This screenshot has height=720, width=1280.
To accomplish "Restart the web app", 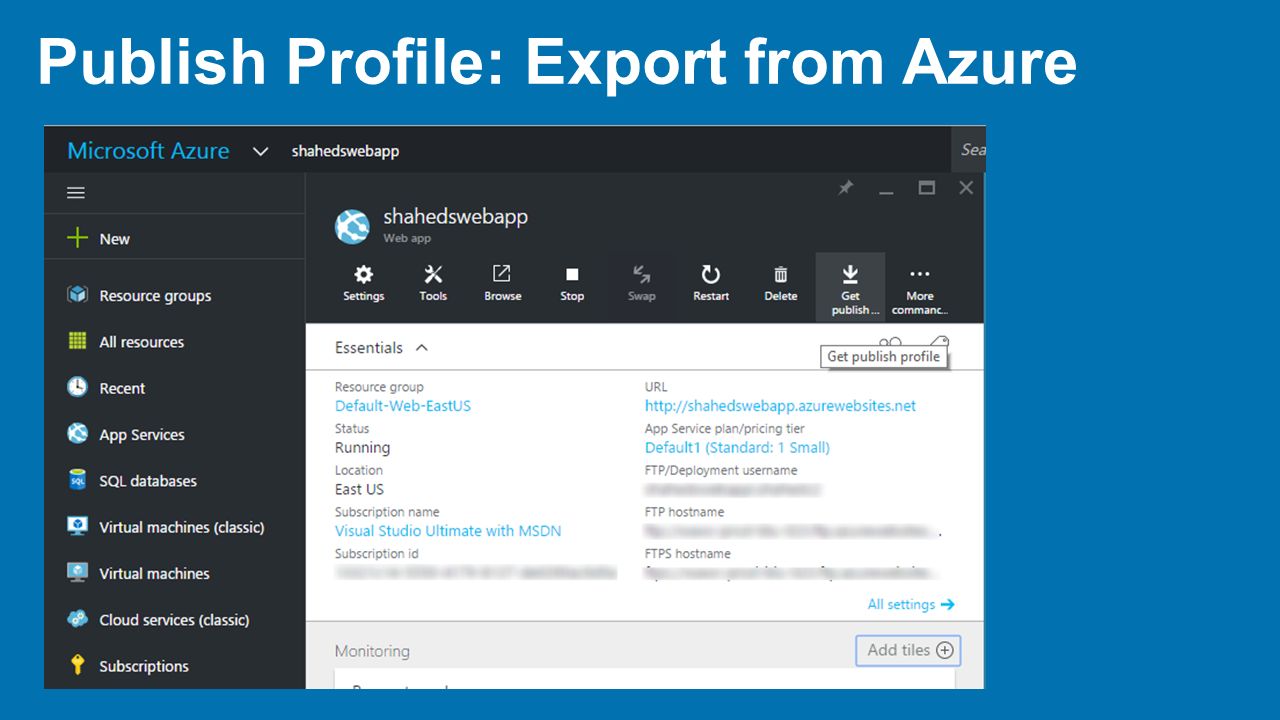I will [711, 283].
